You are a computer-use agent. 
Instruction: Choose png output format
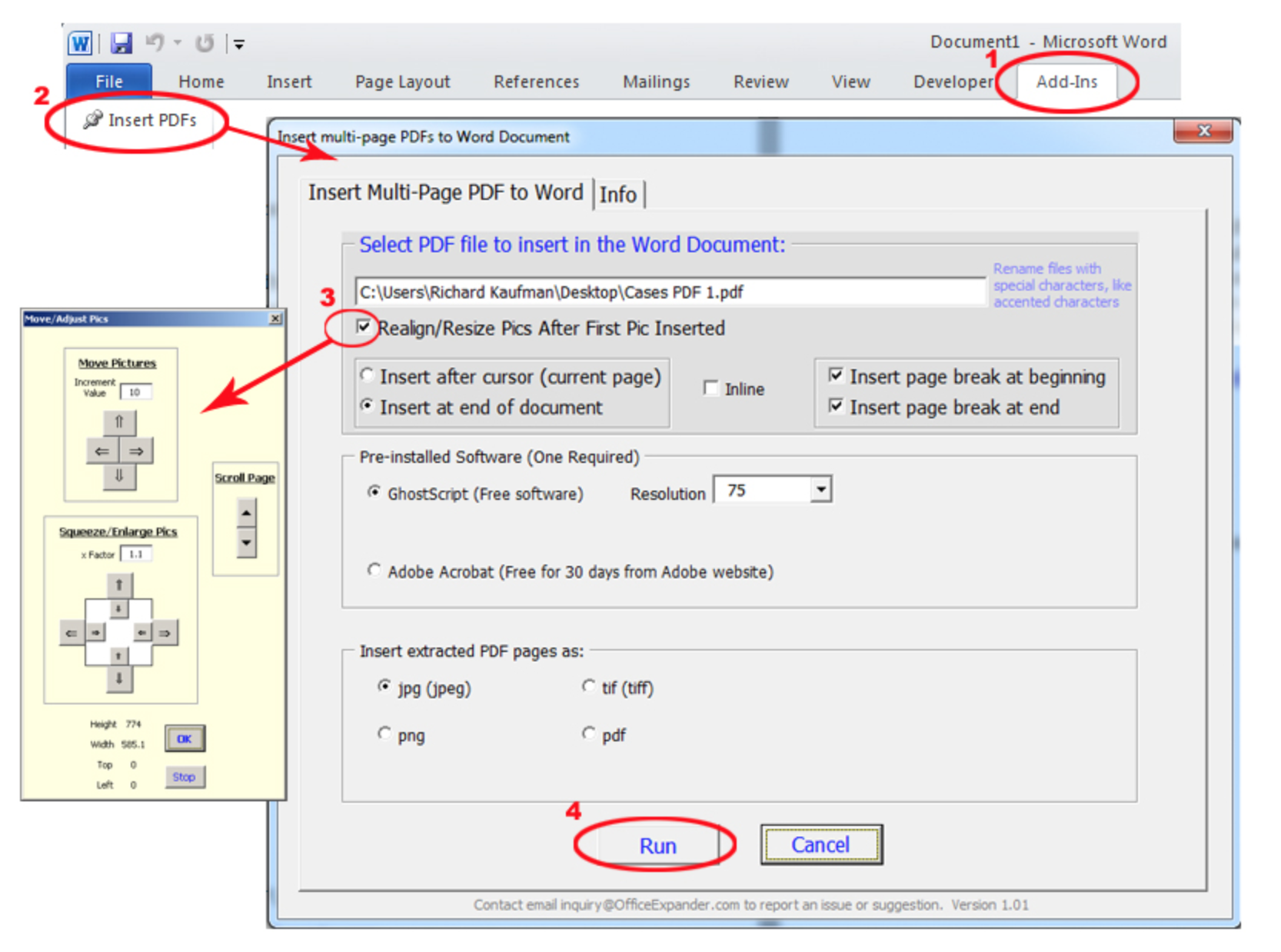coord(384,733)
